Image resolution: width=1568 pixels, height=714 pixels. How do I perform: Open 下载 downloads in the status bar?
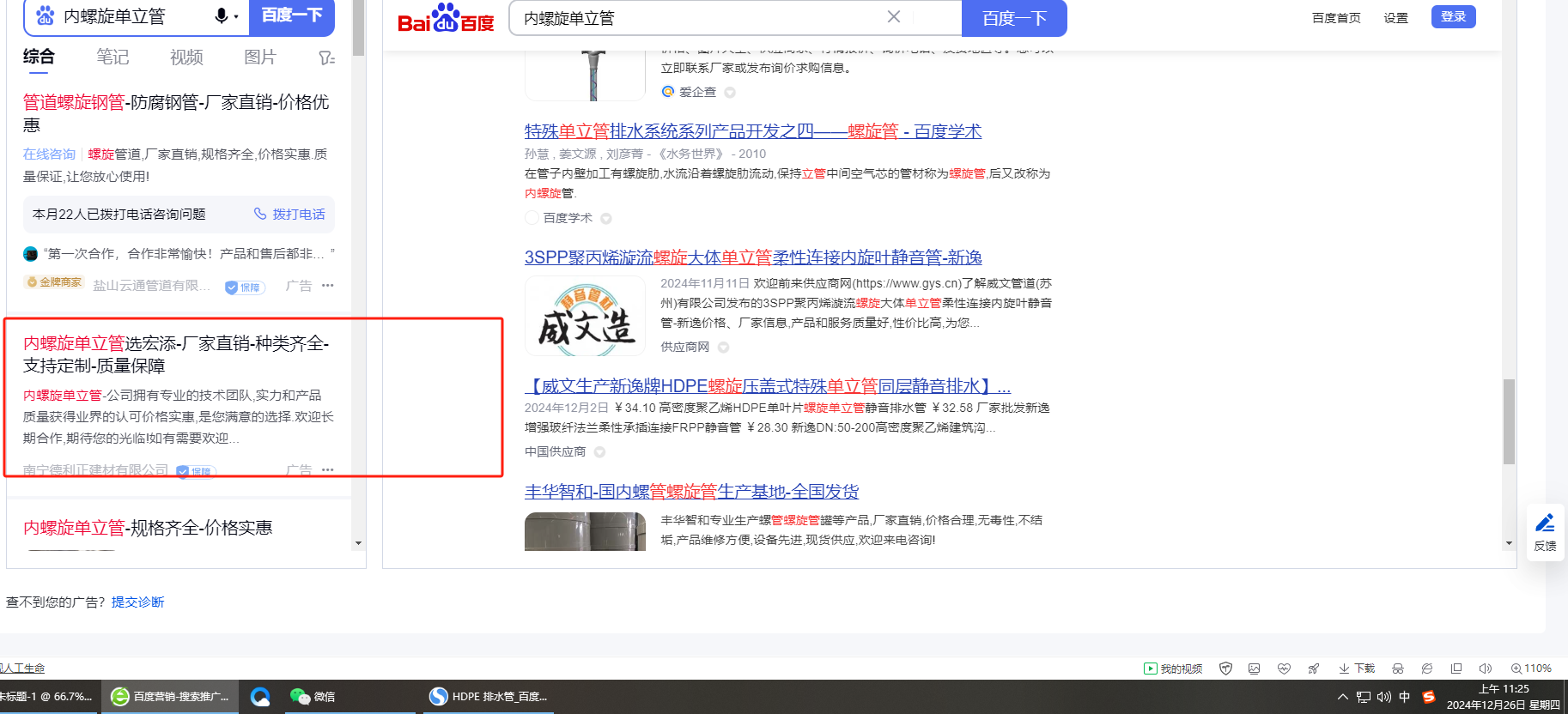point(1357,669)
